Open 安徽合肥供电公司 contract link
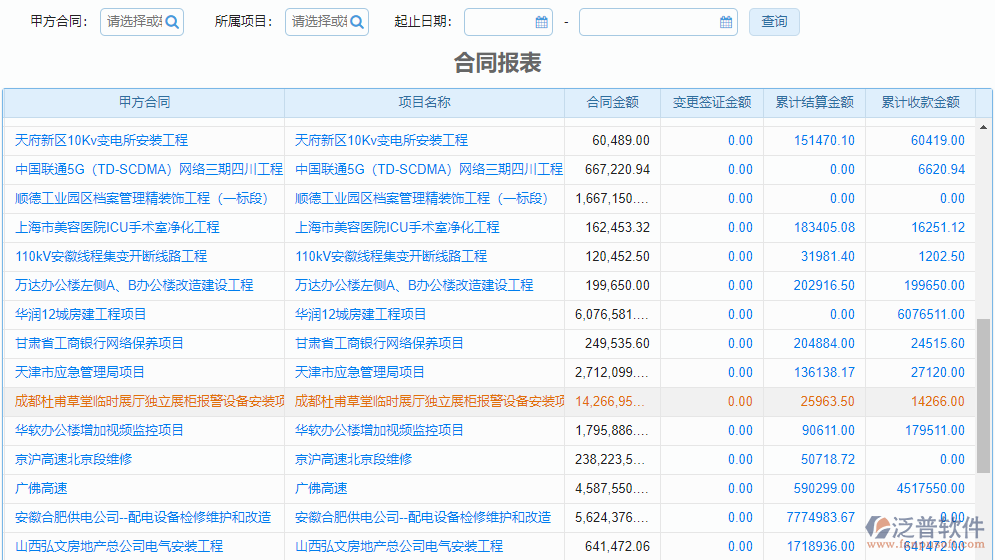 pos(143,517)
